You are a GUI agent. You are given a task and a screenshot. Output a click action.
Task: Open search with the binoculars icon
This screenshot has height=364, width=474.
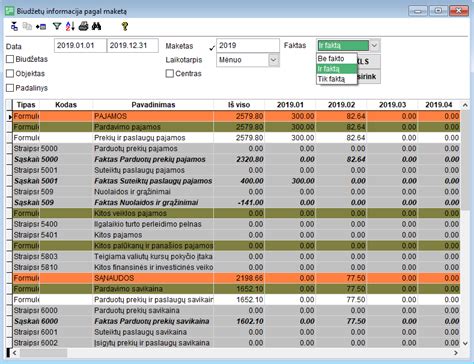coord(96,26)
